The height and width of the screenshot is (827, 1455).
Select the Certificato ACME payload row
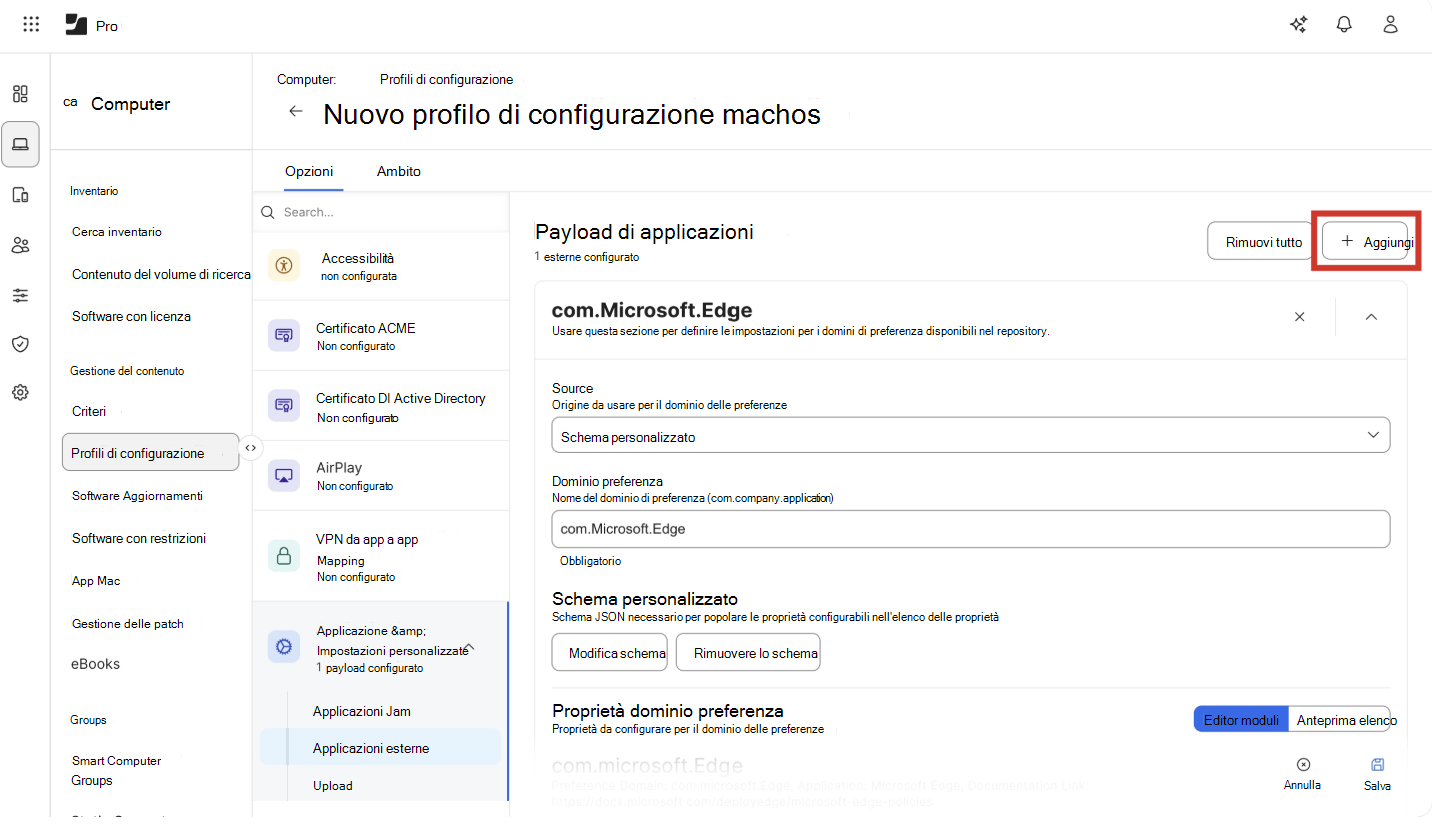tap(381, 335)
